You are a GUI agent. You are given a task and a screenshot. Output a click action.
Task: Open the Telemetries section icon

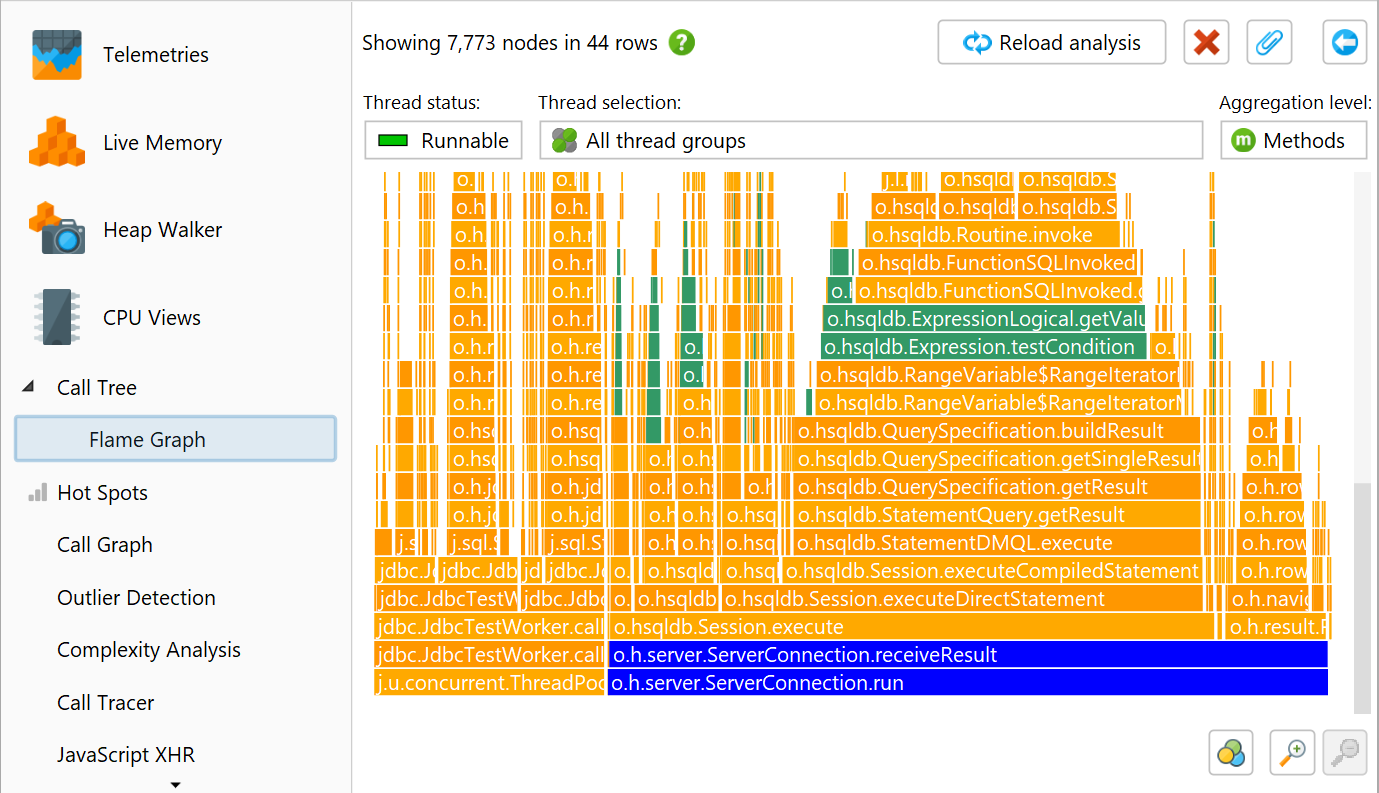click(x=56, y=55)
